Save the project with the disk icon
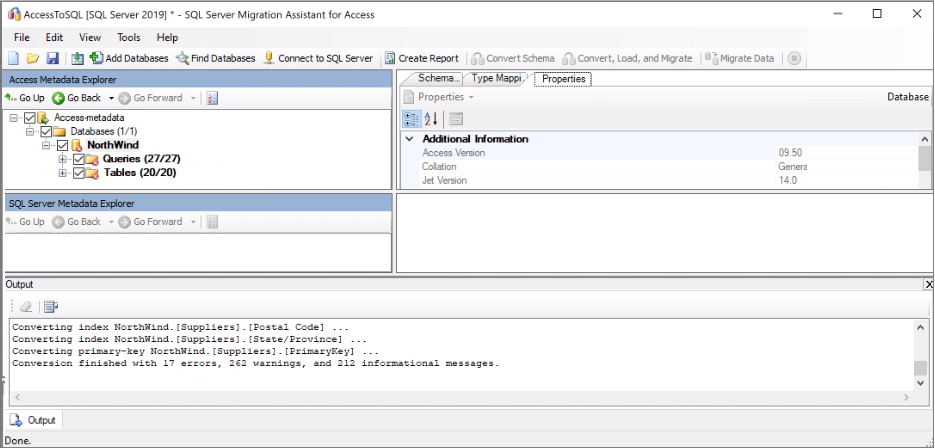The width and height of the screenshot is (935, 448). pyautogui.click(x=52, y=59)
